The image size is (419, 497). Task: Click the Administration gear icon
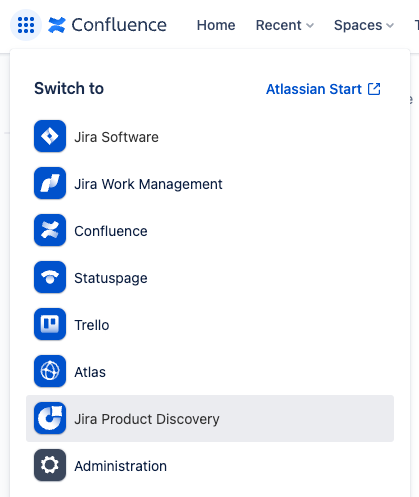tap(50, 465)
